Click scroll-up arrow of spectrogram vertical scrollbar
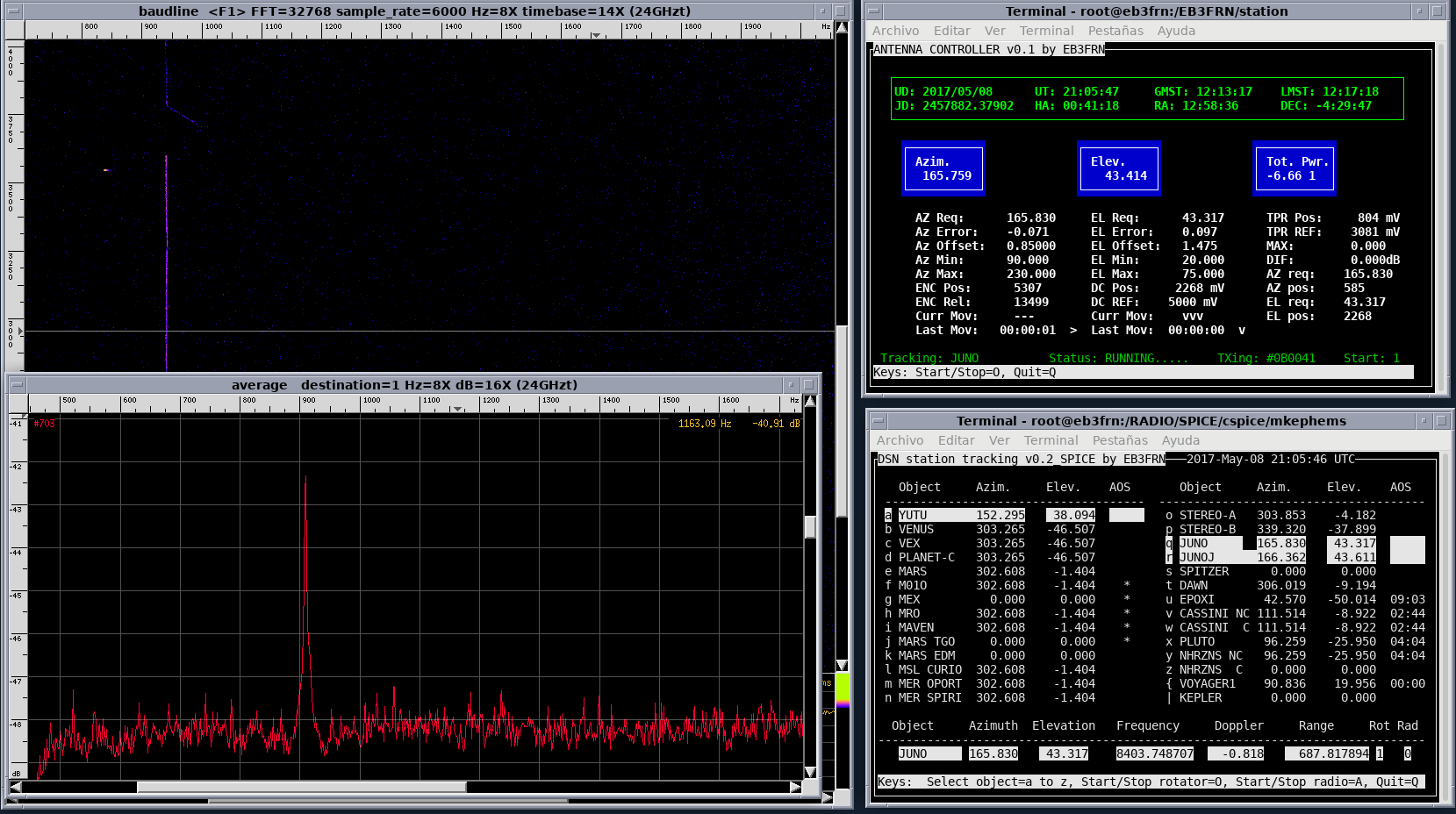 [x=842, y=27]
